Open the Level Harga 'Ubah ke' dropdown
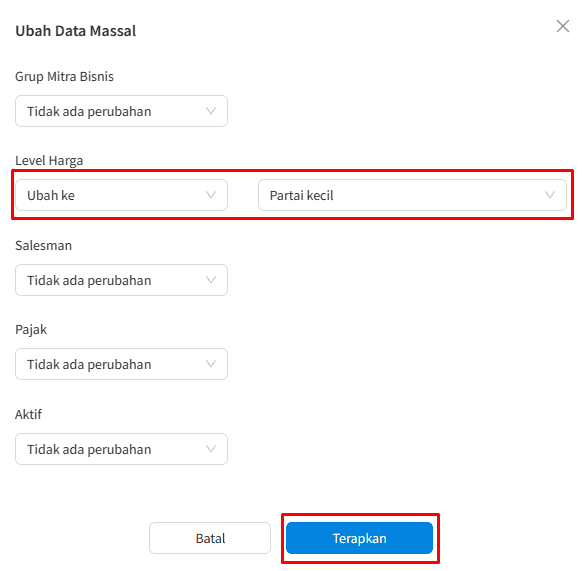This screenshot has width=584, height=571. click(121, 195)
